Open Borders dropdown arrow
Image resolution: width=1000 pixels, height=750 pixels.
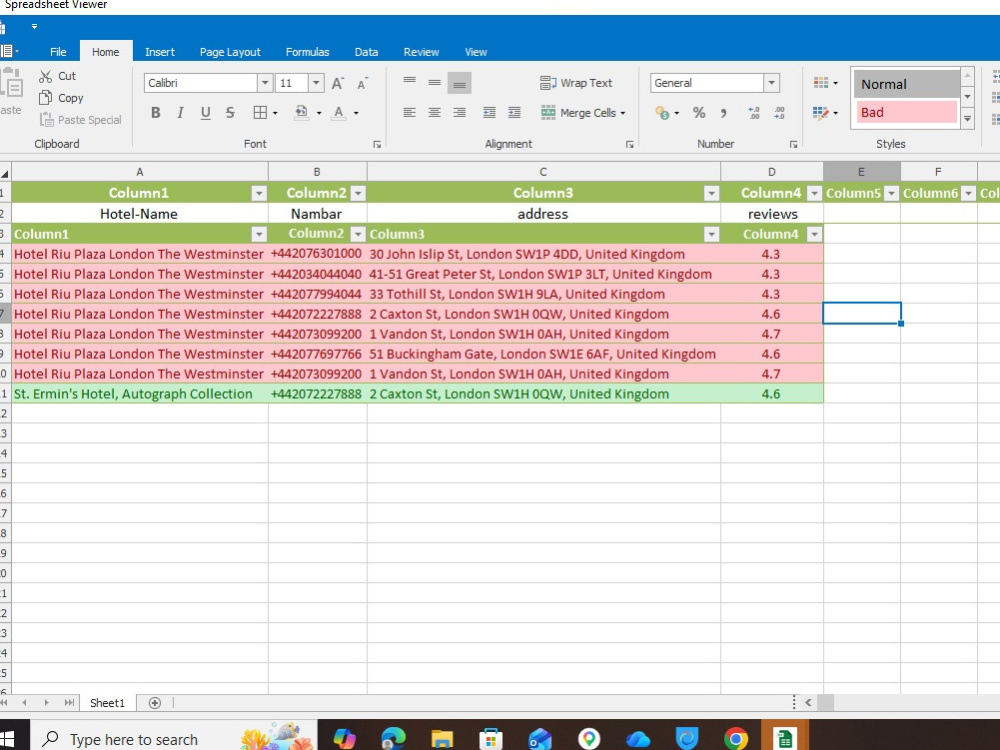click(x=275, y=114)
